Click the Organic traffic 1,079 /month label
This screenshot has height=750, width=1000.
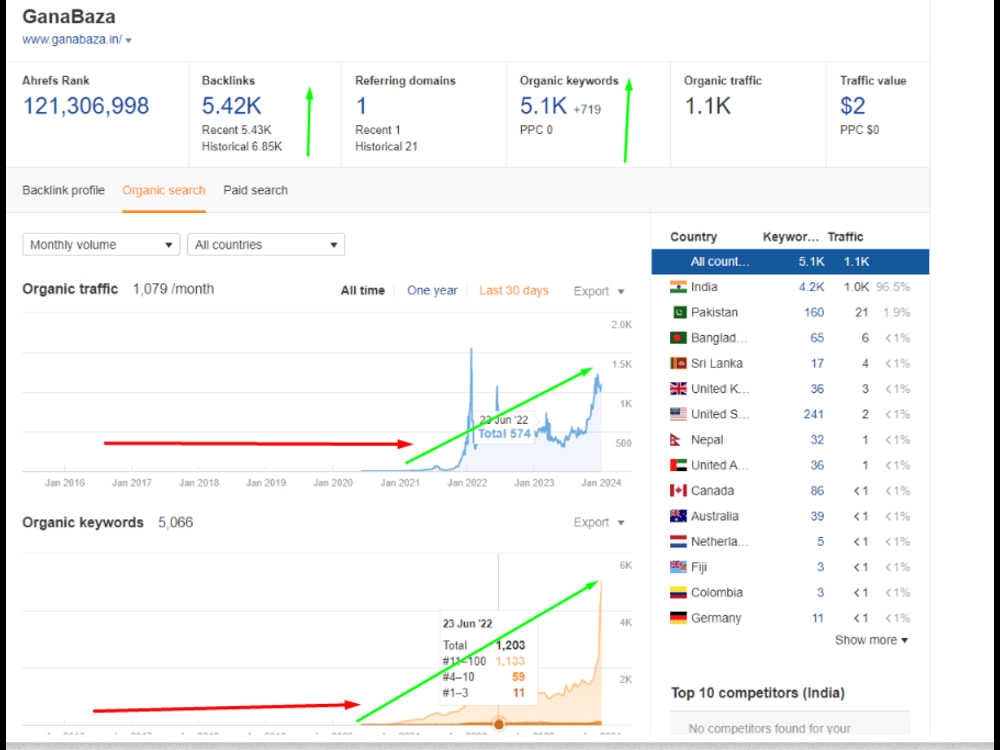click(x=118, y=290)
